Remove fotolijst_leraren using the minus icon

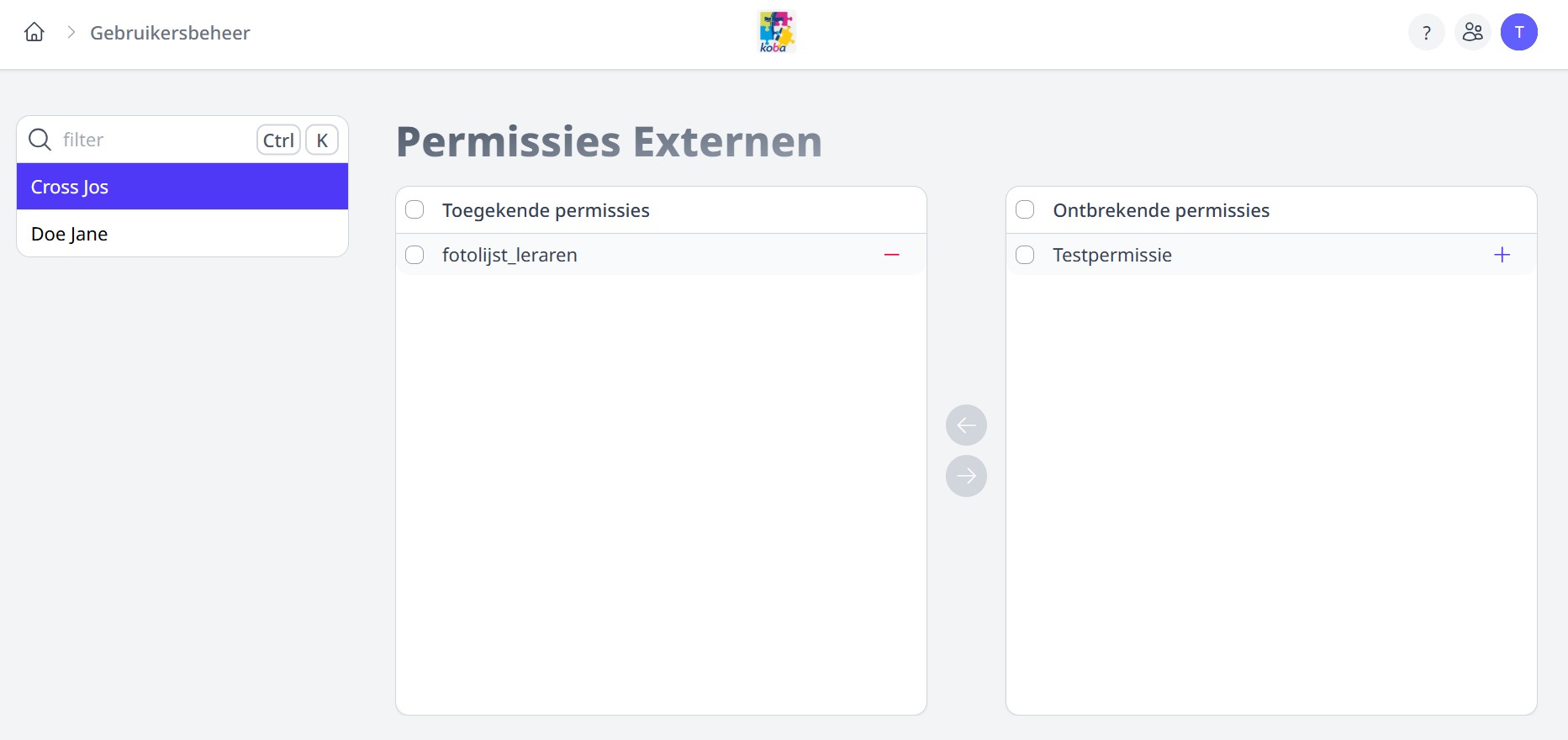(891, 255)
